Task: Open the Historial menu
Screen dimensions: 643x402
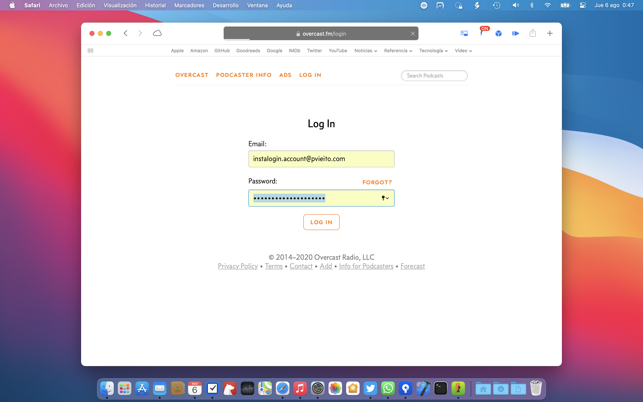Action: [155, 5]
